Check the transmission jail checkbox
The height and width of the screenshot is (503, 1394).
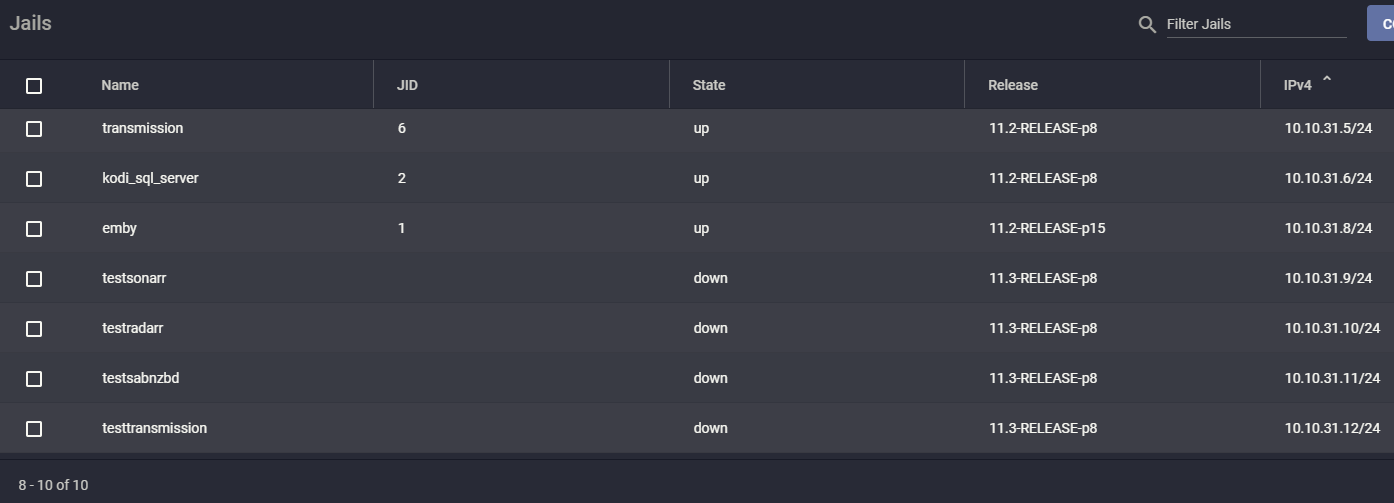pyautogui.click(x=34, y=129)
